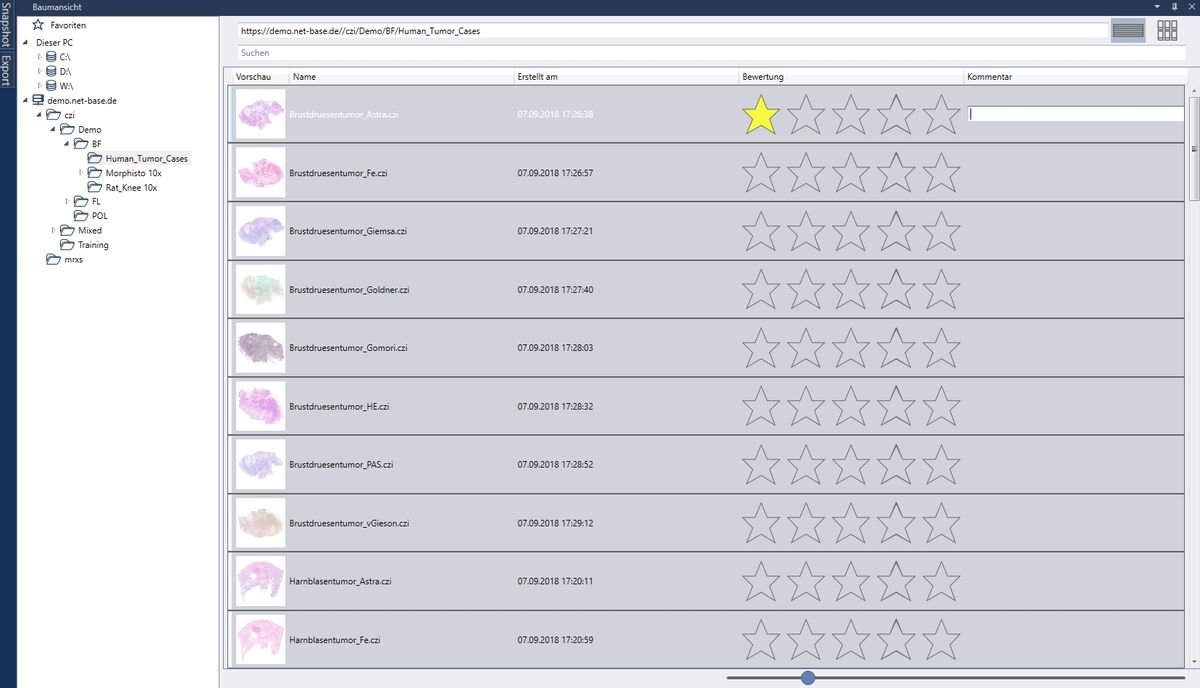Open Brustdruesentumor_Giemsa.czi preview thumbnail

click(x=260, y=231)
